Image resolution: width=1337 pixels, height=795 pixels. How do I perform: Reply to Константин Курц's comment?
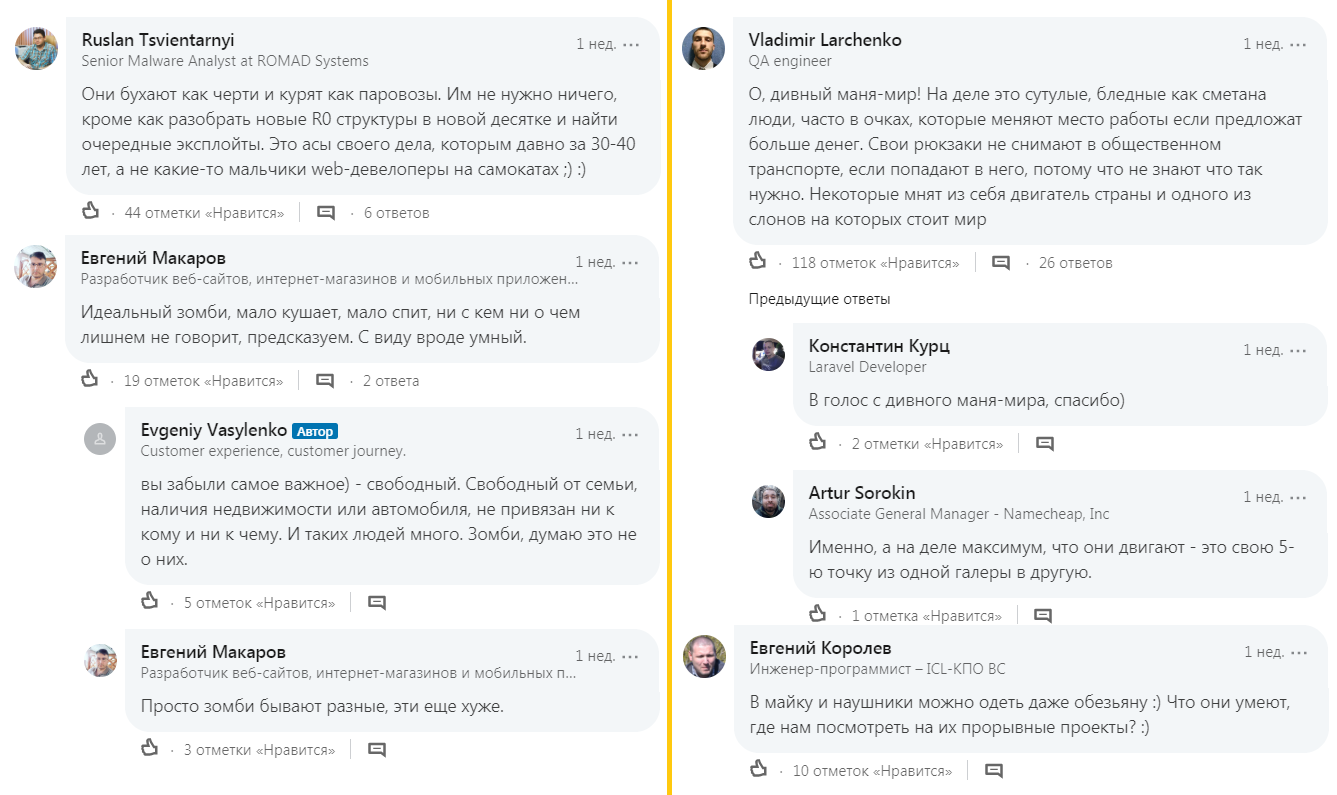(x=1044, y=443)
